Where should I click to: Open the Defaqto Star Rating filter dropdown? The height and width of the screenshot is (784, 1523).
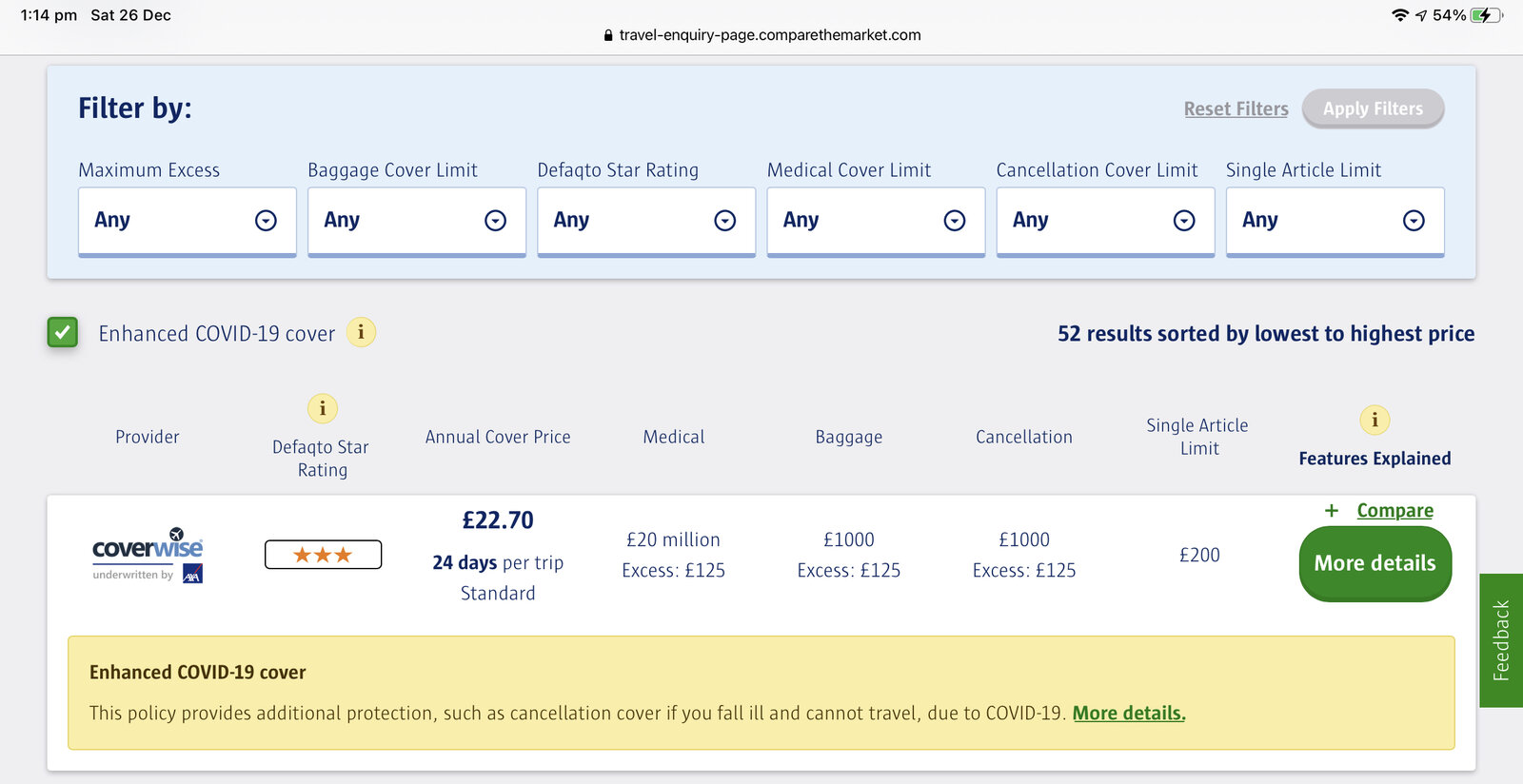point(645,221)
